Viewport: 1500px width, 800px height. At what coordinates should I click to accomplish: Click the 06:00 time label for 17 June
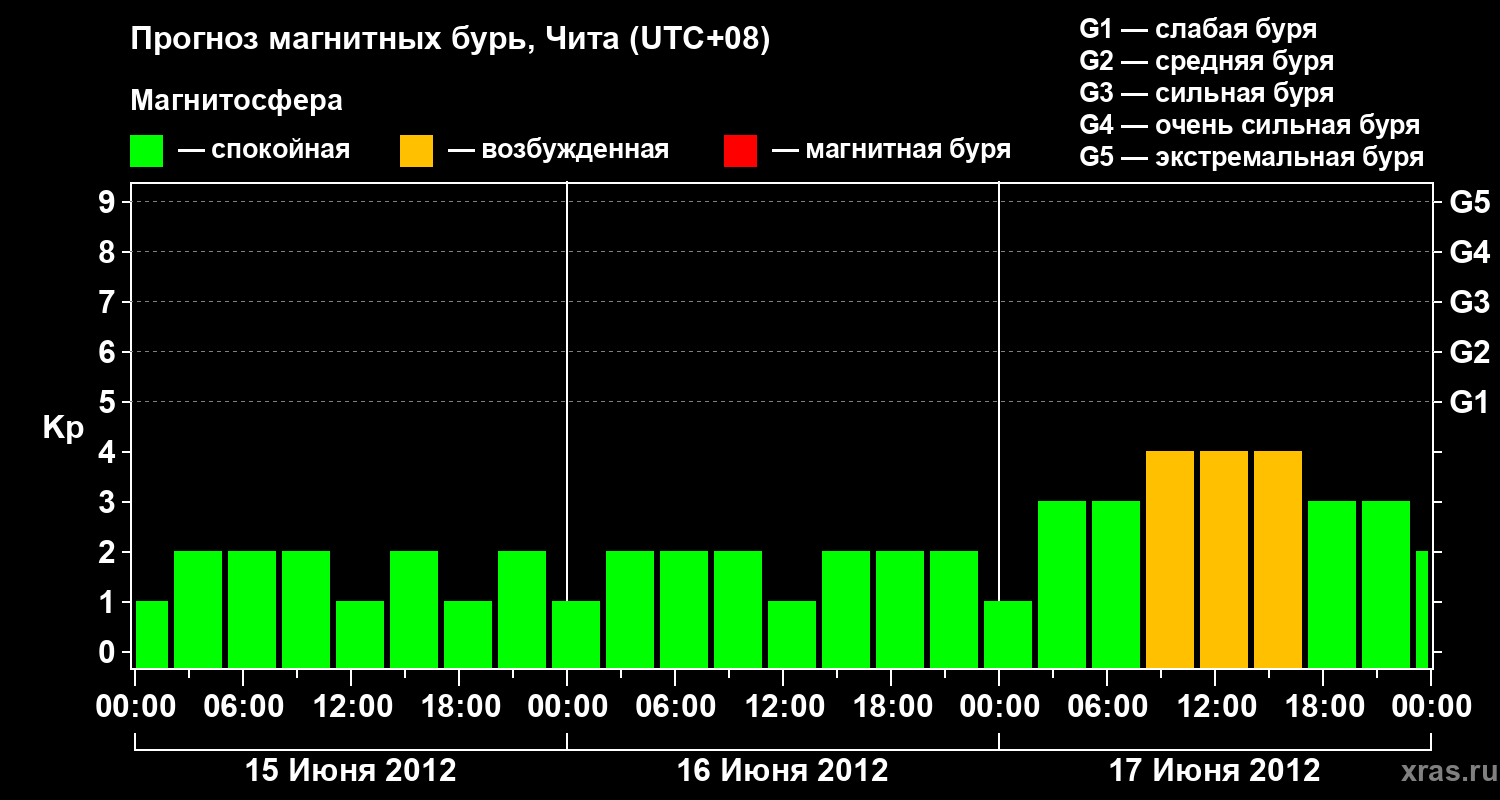1107,707
